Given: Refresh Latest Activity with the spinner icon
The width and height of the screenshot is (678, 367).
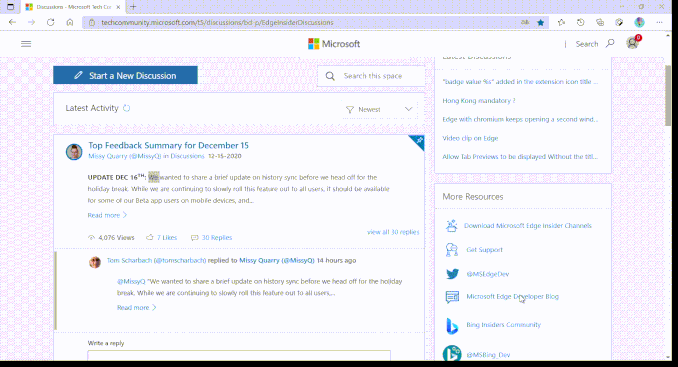Looking at the screenshot, I should coord(126,108).
